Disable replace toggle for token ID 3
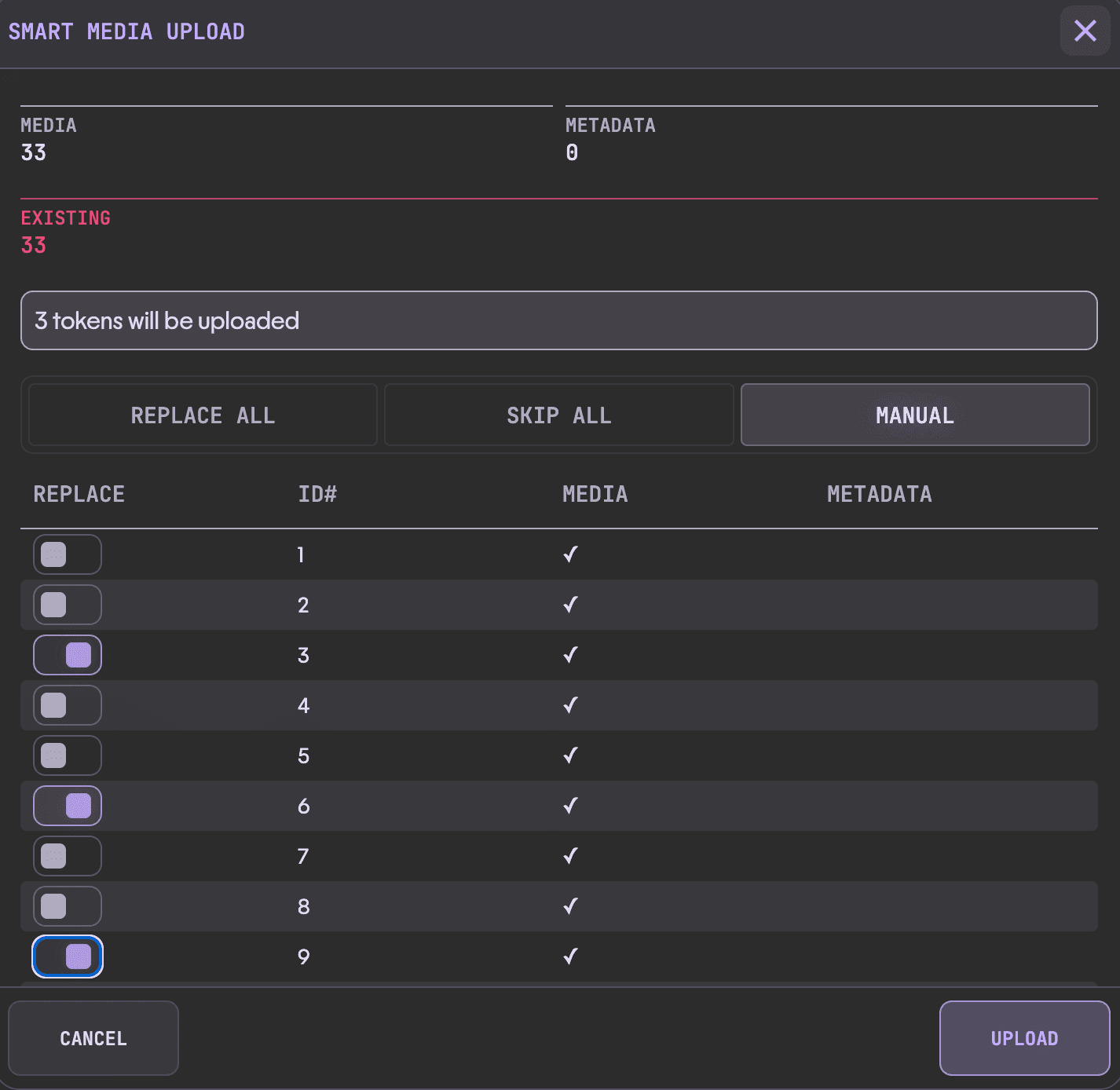This screenshot has width=1120, height=1090. (68, 655)
